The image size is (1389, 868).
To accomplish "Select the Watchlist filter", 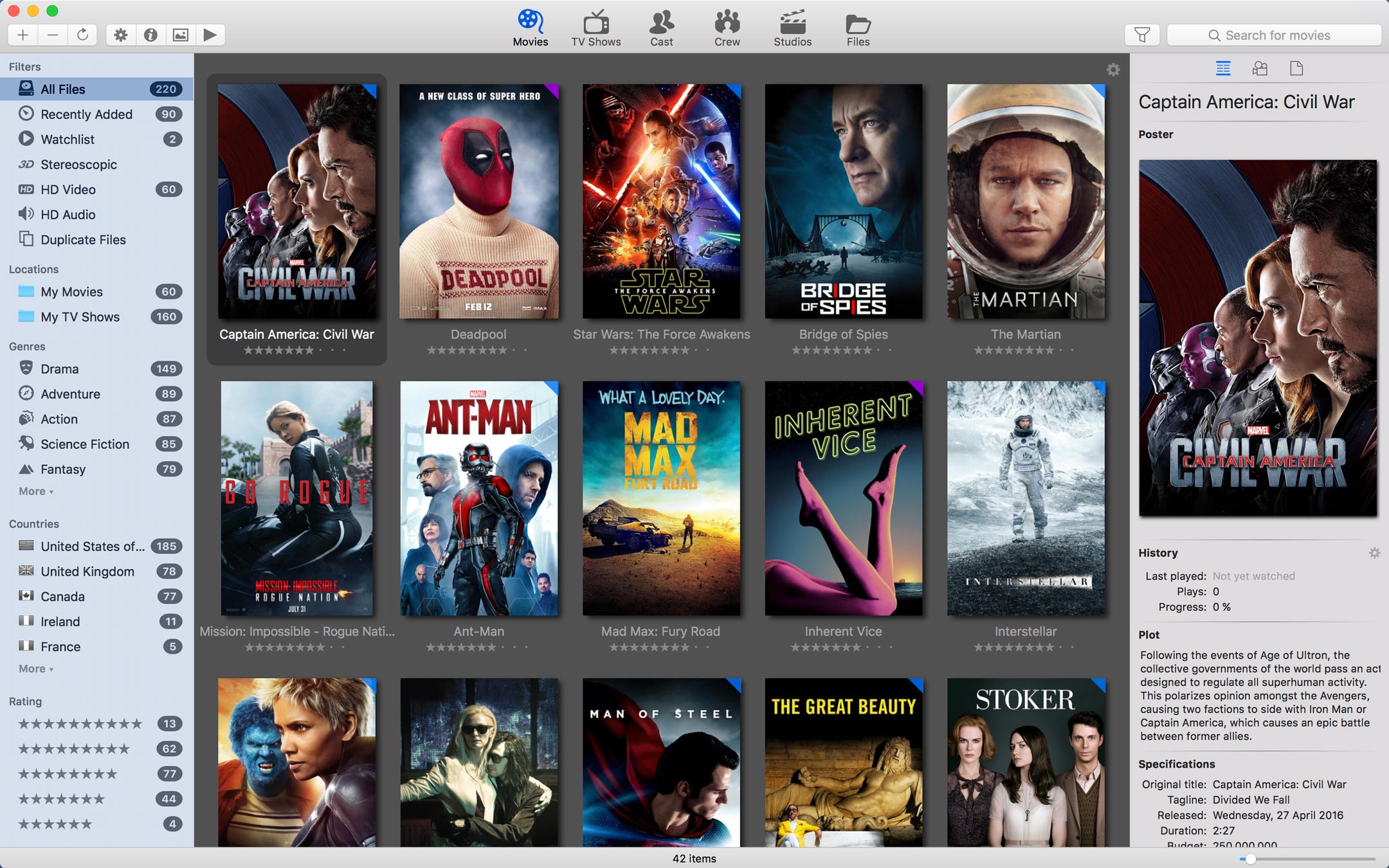I will coord(96,139).
